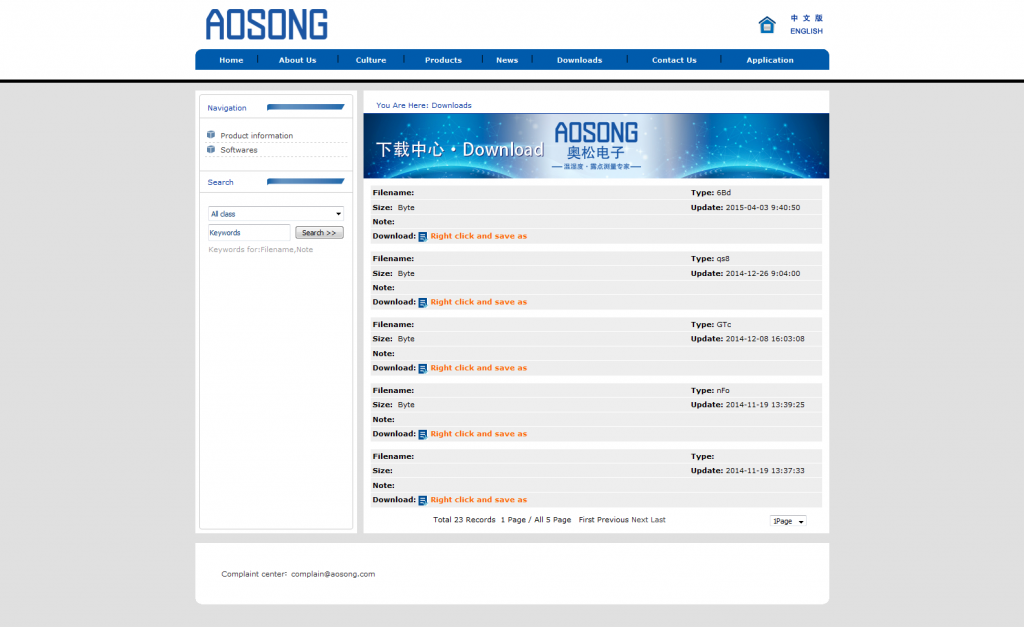Open the Application menu item
This screenshot has width=1024, height=627.
click(770, 60)
